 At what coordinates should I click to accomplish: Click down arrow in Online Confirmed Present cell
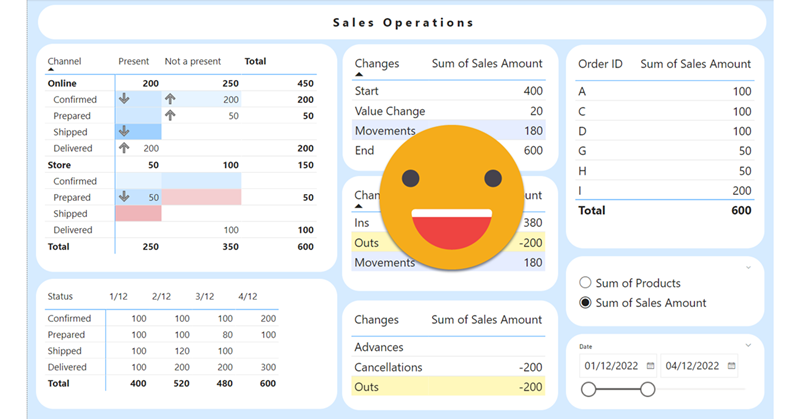[x=124, y=99]
